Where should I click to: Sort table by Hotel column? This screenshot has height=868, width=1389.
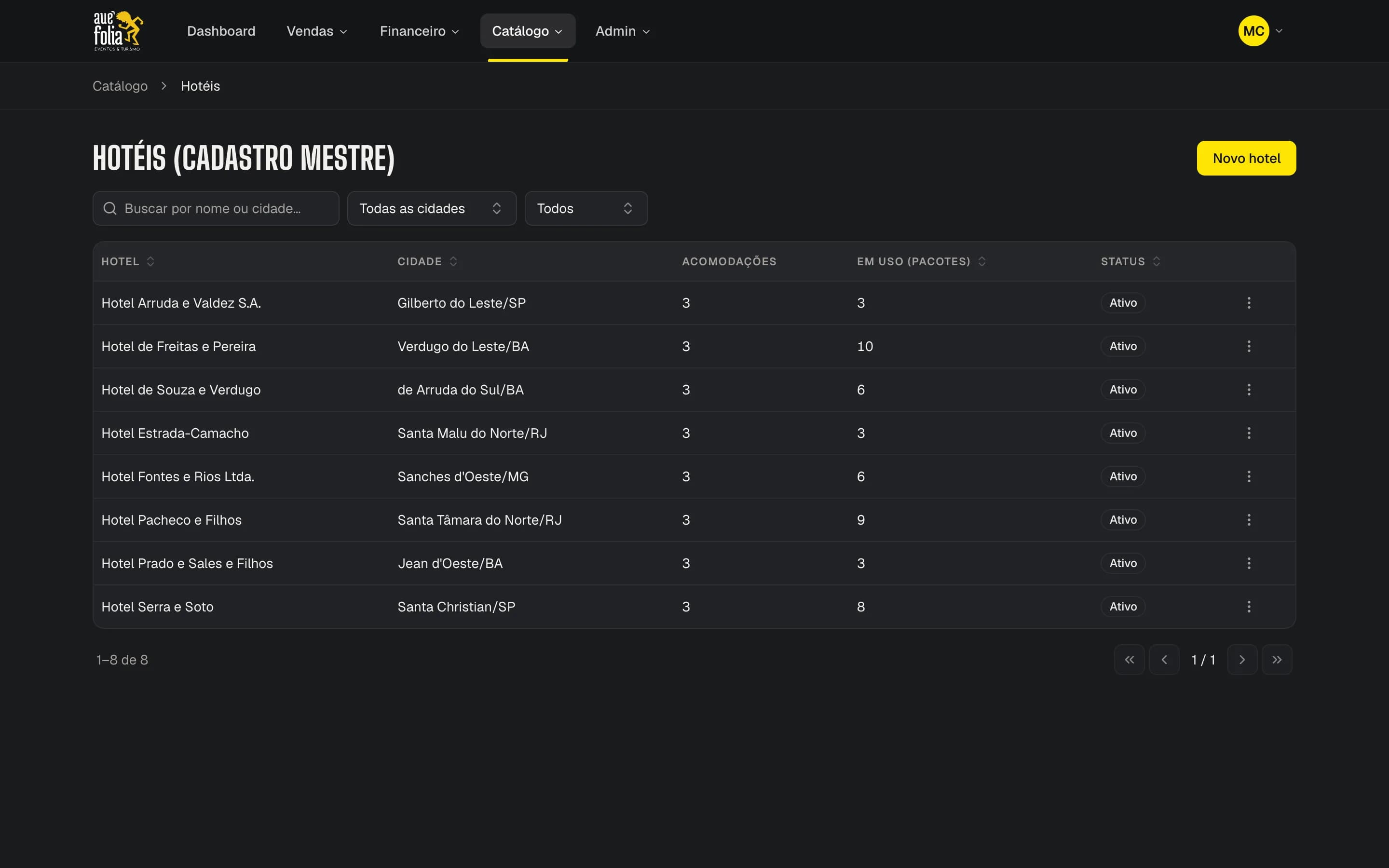pyautogui.click(x=128, y=261)
